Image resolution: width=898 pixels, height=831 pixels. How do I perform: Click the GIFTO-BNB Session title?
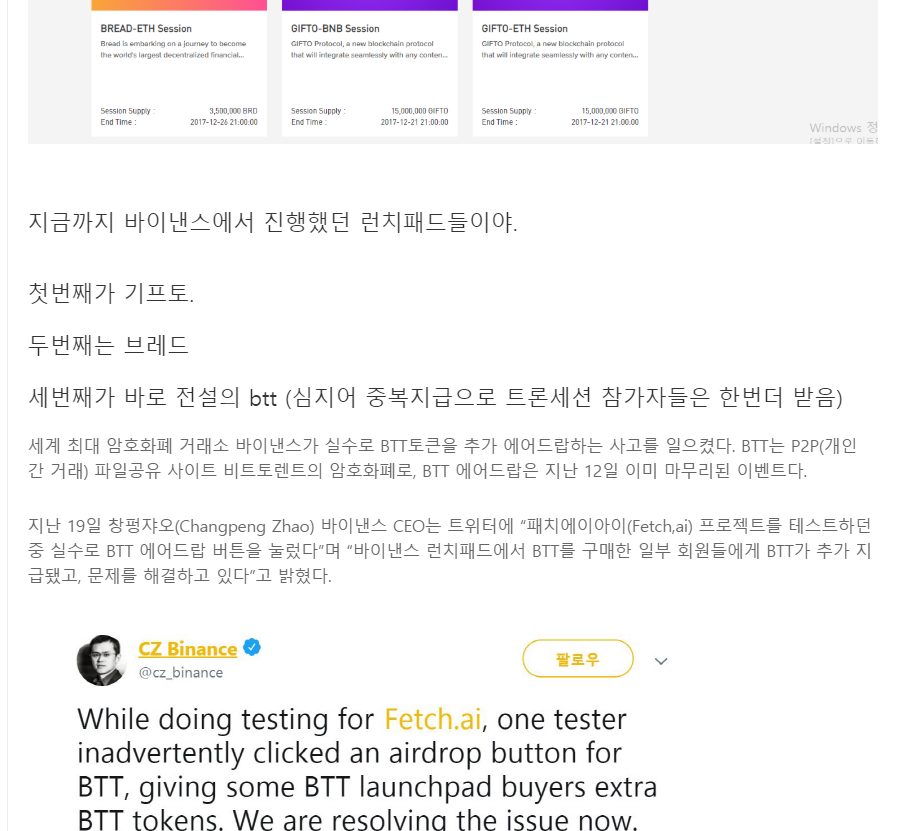(x=335, y=29)
